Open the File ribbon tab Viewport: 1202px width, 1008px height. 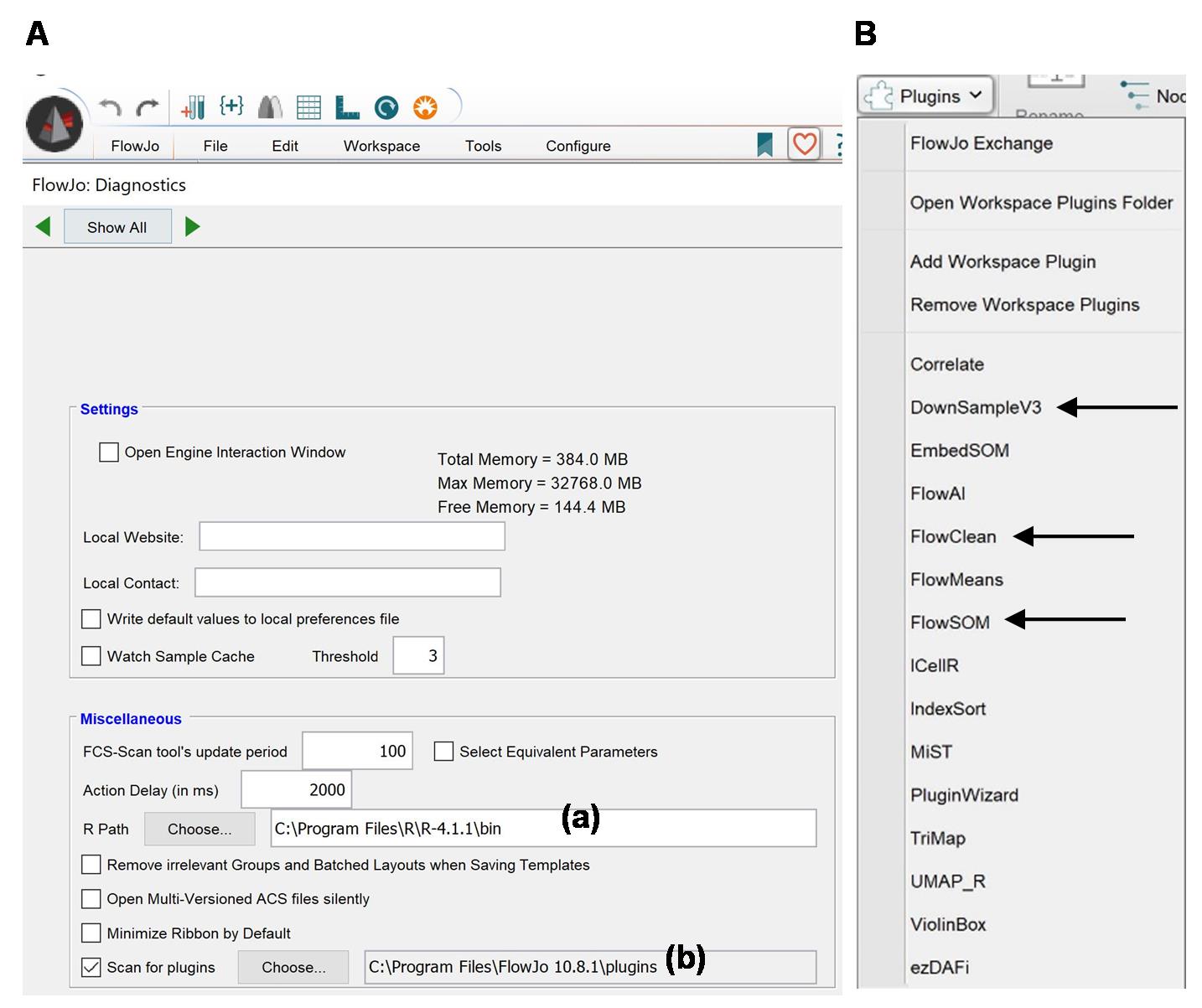(x=215, y=146)
